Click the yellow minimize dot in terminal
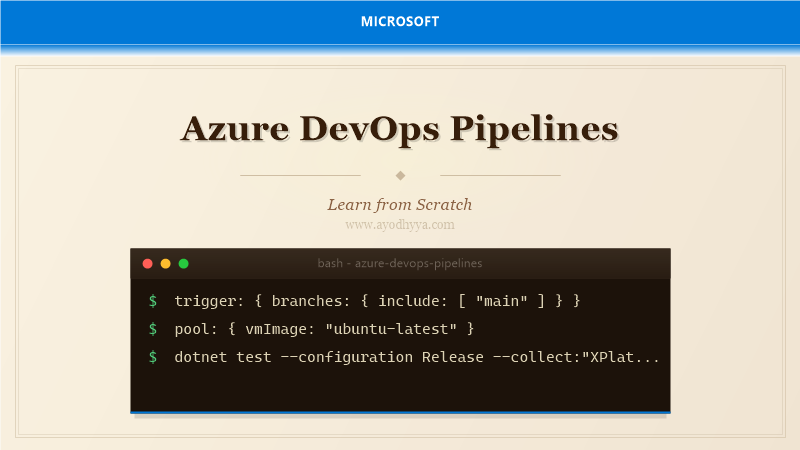The width and height of the screenshot is (800, 450). tap(165, 264)
